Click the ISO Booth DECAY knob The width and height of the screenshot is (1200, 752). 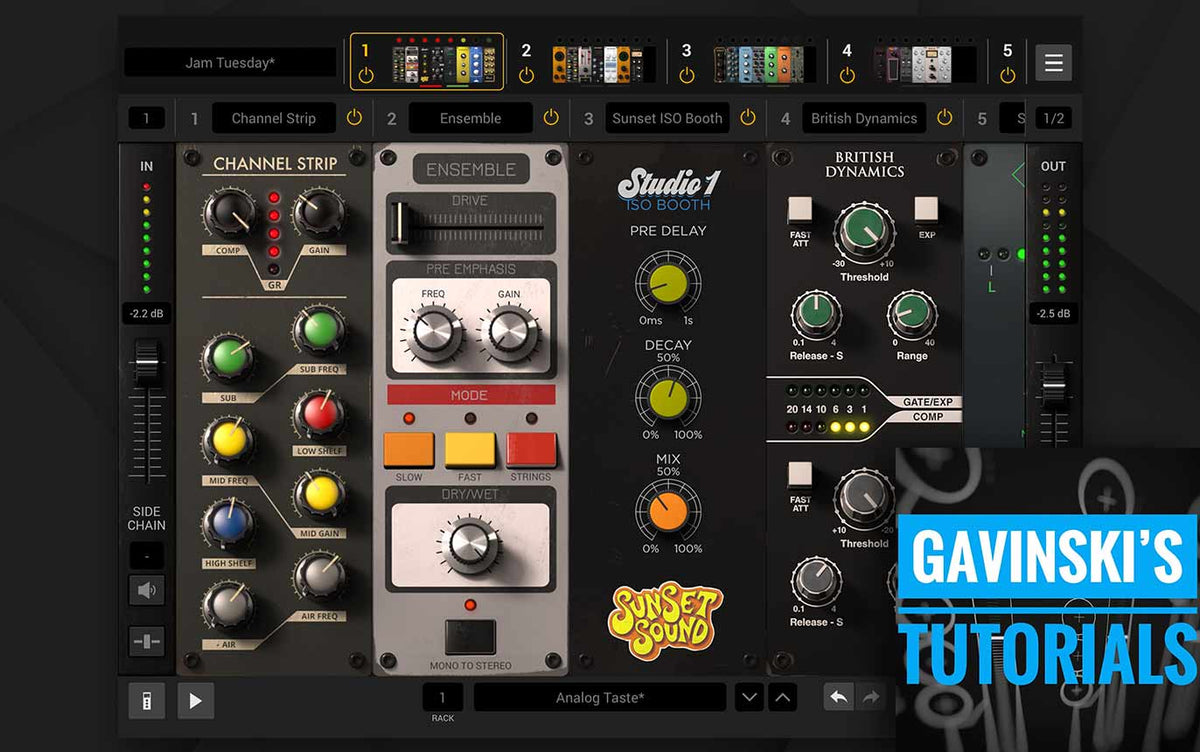tap(668, 397)
